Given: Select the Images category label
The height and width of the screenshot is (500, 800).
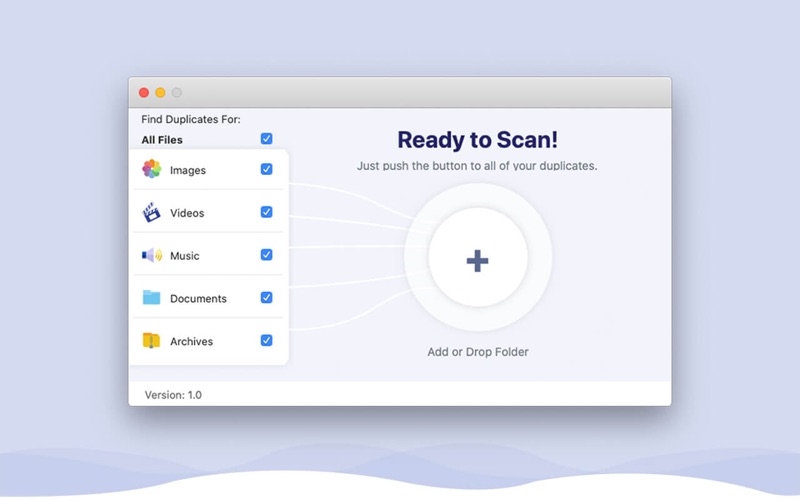Looking at the screenshot, I should pyautogui.click(x=188, y=171).
